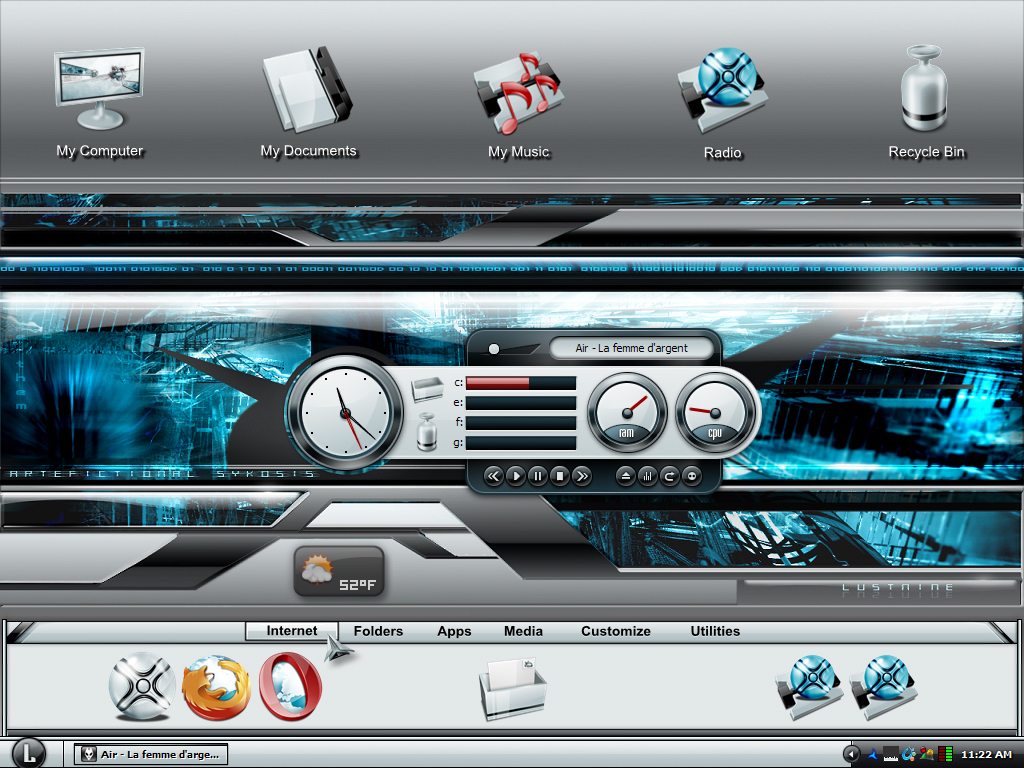Pause the playing track
Screen dimensions: 1024x768
point(537,476)
